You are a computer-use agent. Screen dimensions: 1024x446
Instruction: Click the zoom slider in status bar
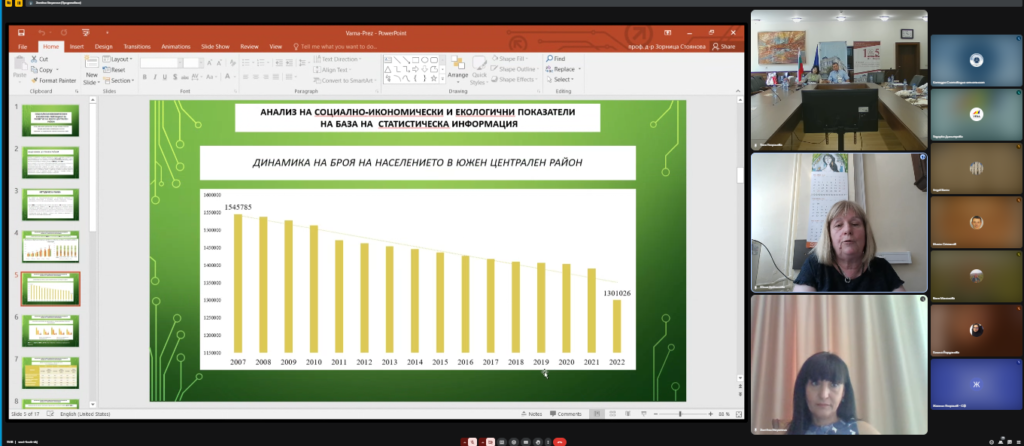coord(682,413)
